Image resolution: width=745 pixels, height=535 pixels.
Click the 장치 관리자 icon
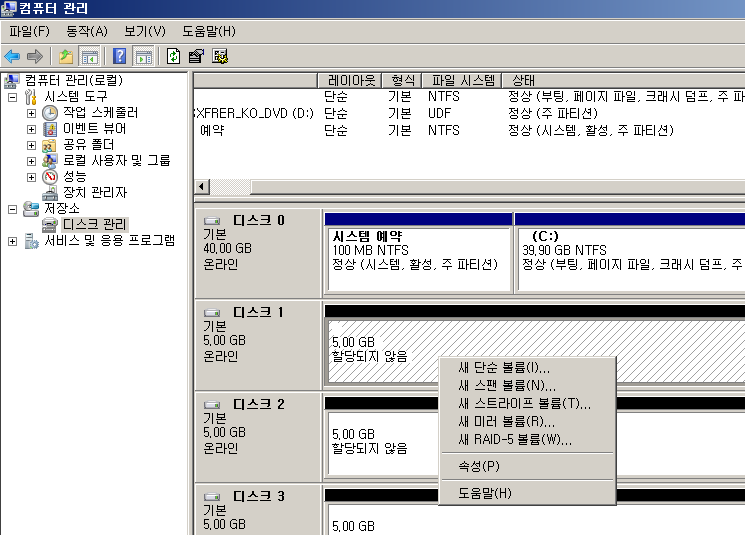coord(50,193)
